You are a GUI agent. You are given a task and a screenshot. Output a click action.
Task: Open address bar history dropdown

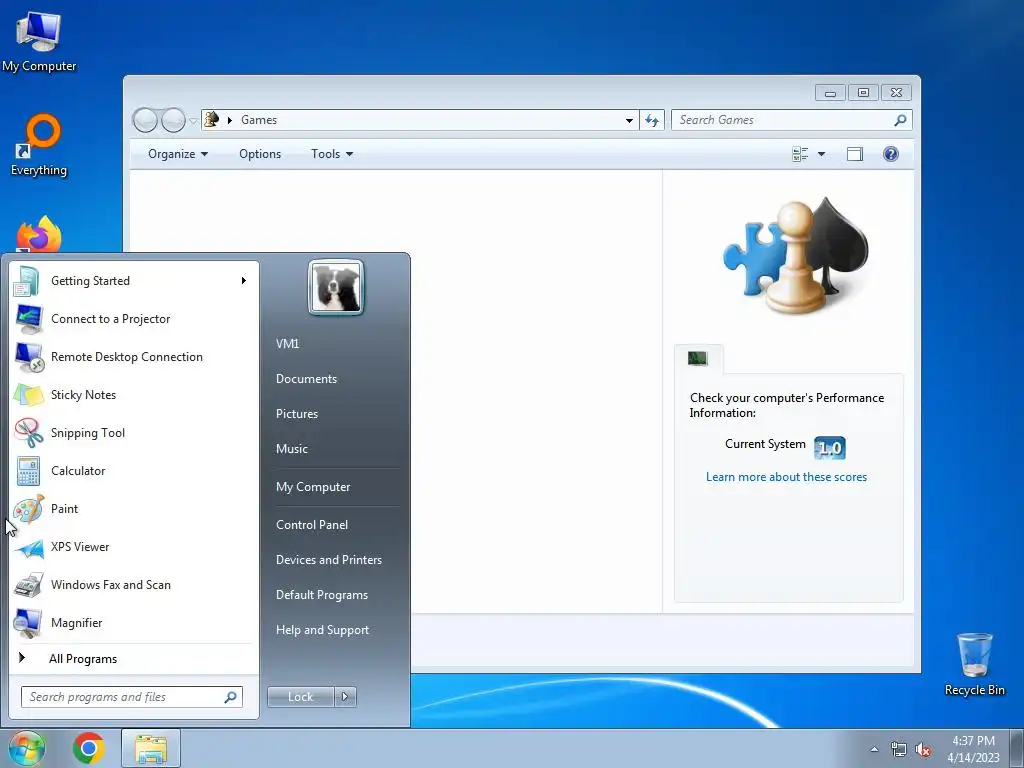[x=629, y=120]
